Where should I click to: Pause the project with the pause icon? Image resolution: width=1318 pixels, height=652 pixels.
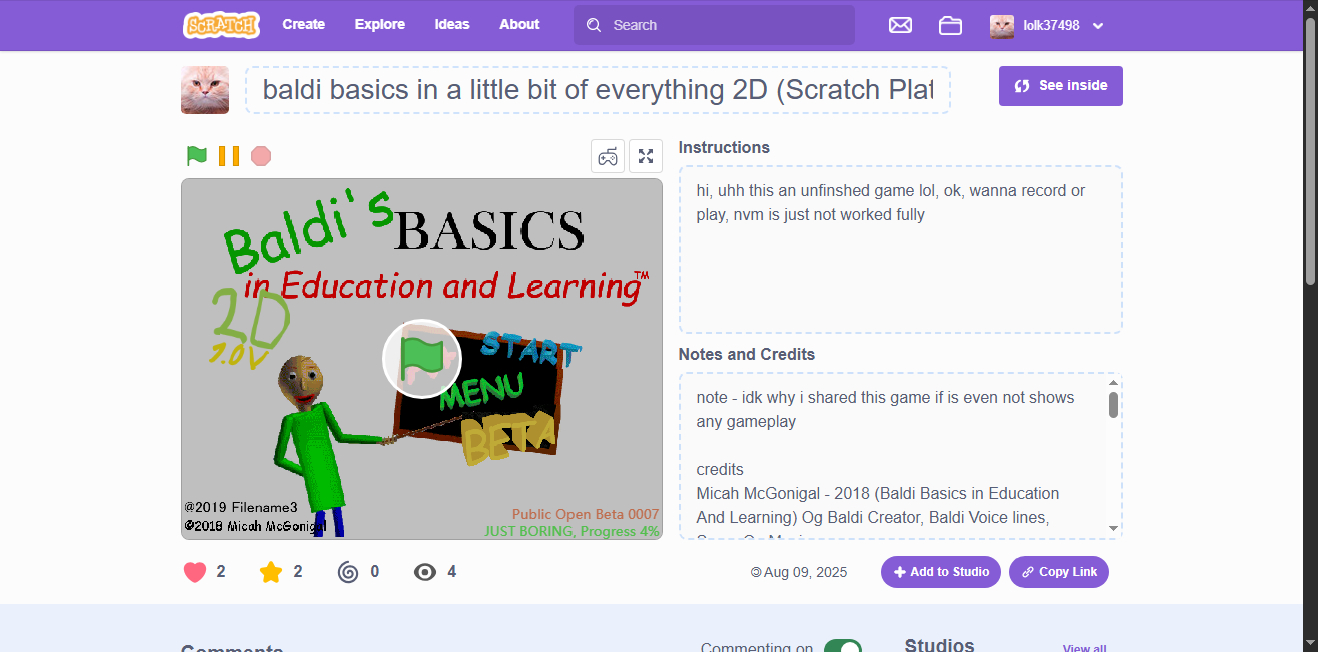229,156
